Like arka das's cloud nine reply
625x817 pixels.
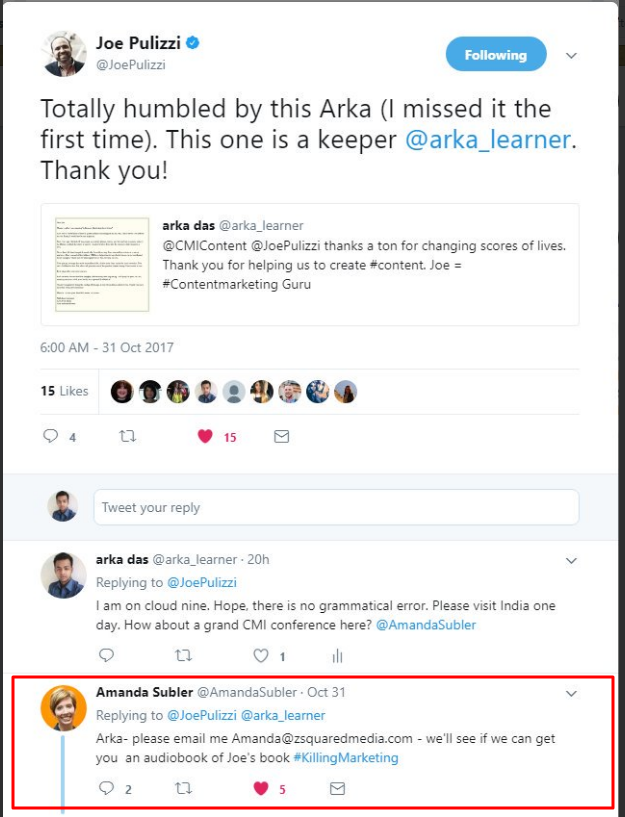point(261,656)
